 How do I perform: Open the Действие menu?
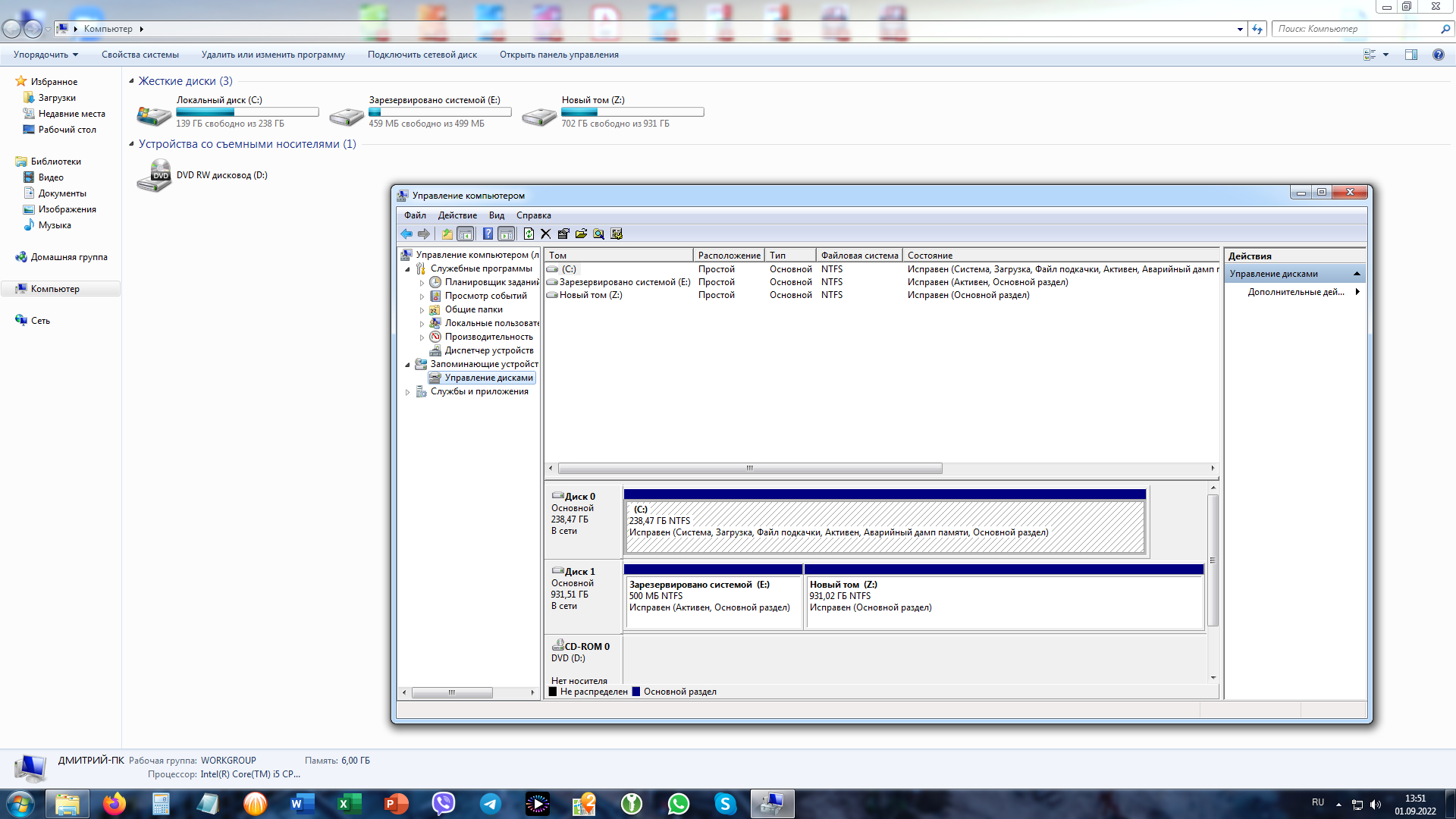457,215
